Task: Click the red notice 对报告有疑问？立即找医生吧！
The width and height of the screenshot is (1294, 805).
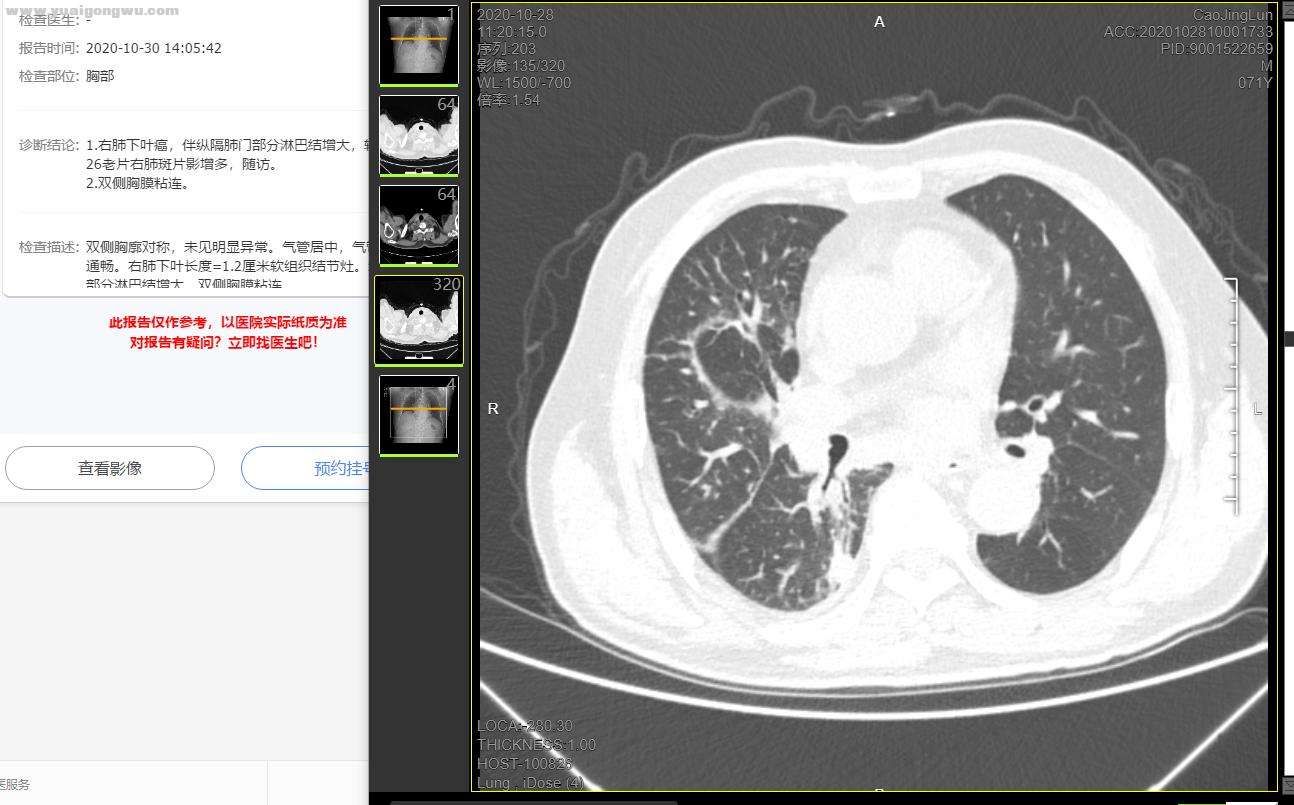Action: (x=224, y=342)
